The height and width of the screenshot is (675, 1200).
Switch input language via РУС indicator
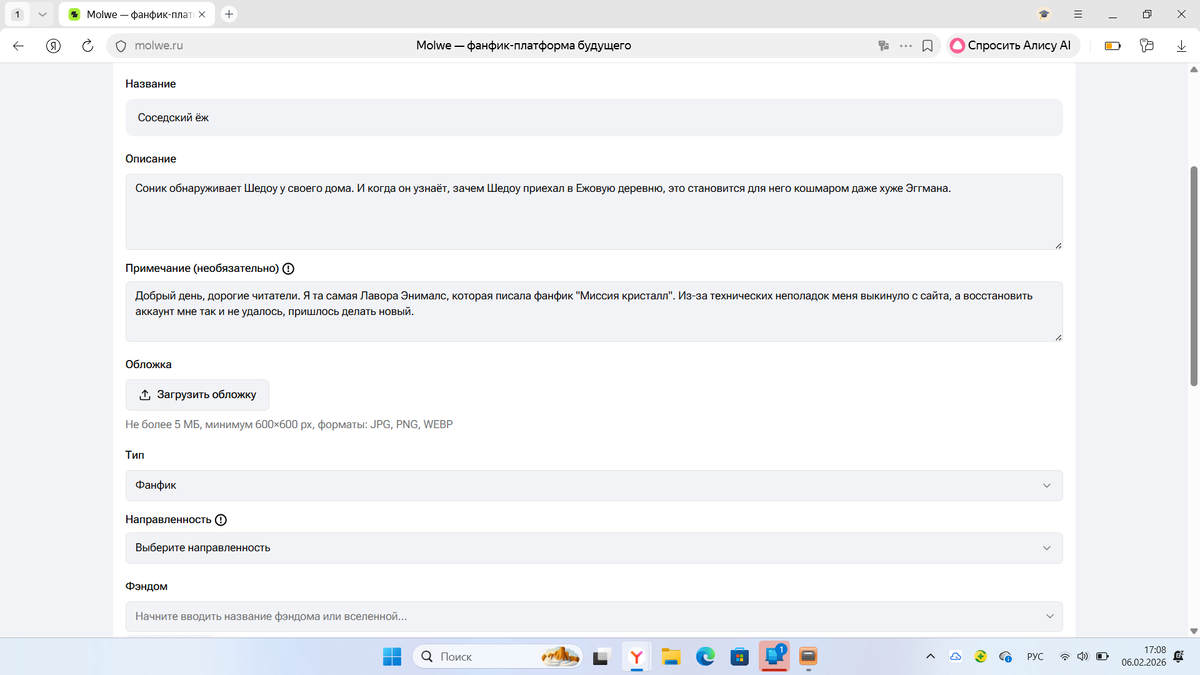point(1035,656)
